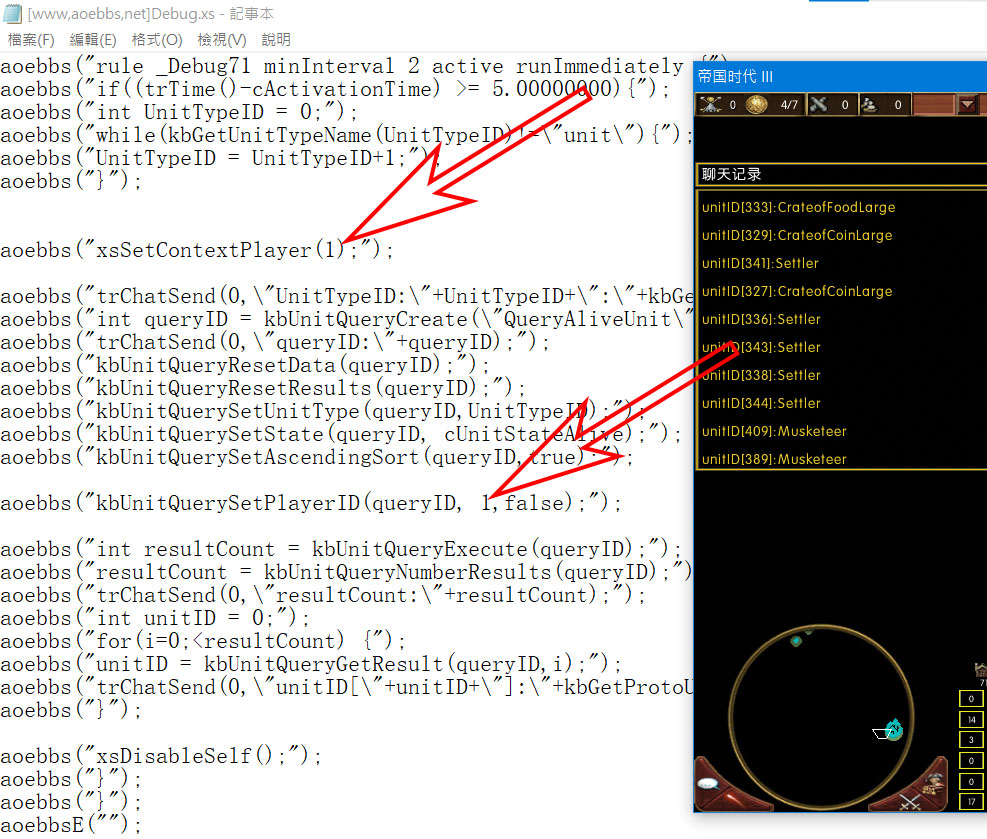Click the kbUnitQuerySetState line
Viewport: 987px width, 839px height.
coord(341,434)
